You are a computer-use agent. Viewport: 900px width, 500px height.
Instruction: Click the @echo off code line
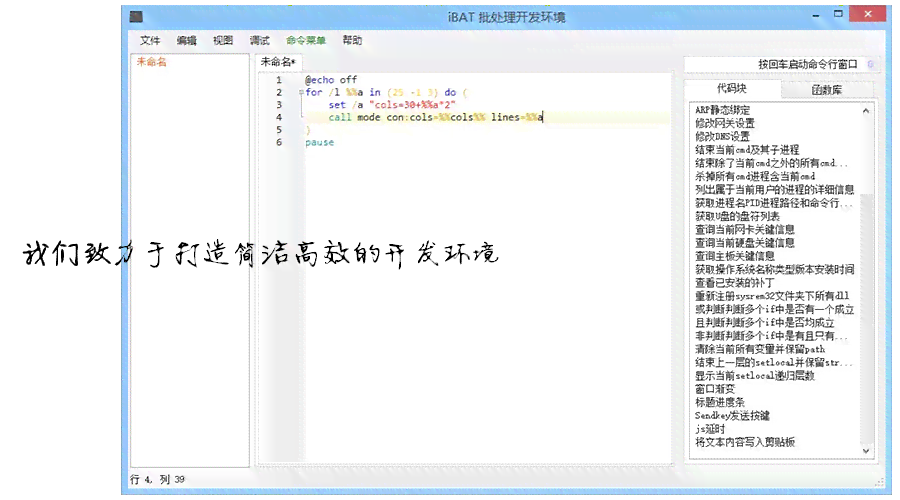tap(331, 80)
